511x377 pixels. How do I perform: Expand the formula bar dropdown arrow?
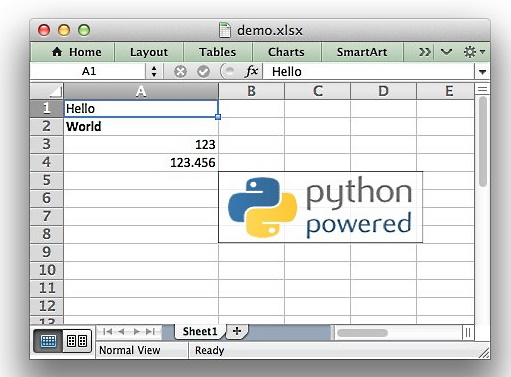pos(482,72)
